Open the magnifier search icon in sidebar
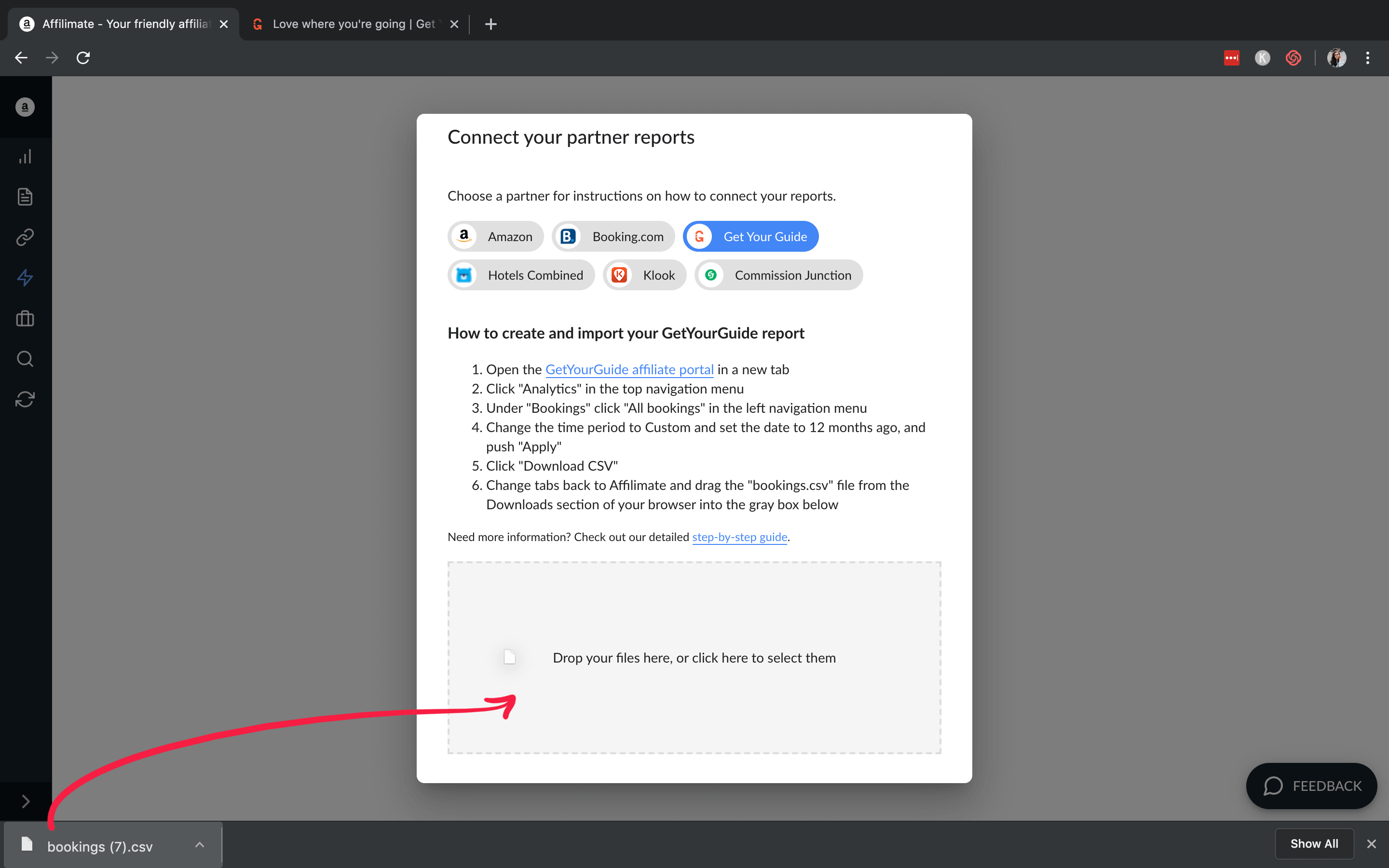1389x868 pixels. pos(25,359)
